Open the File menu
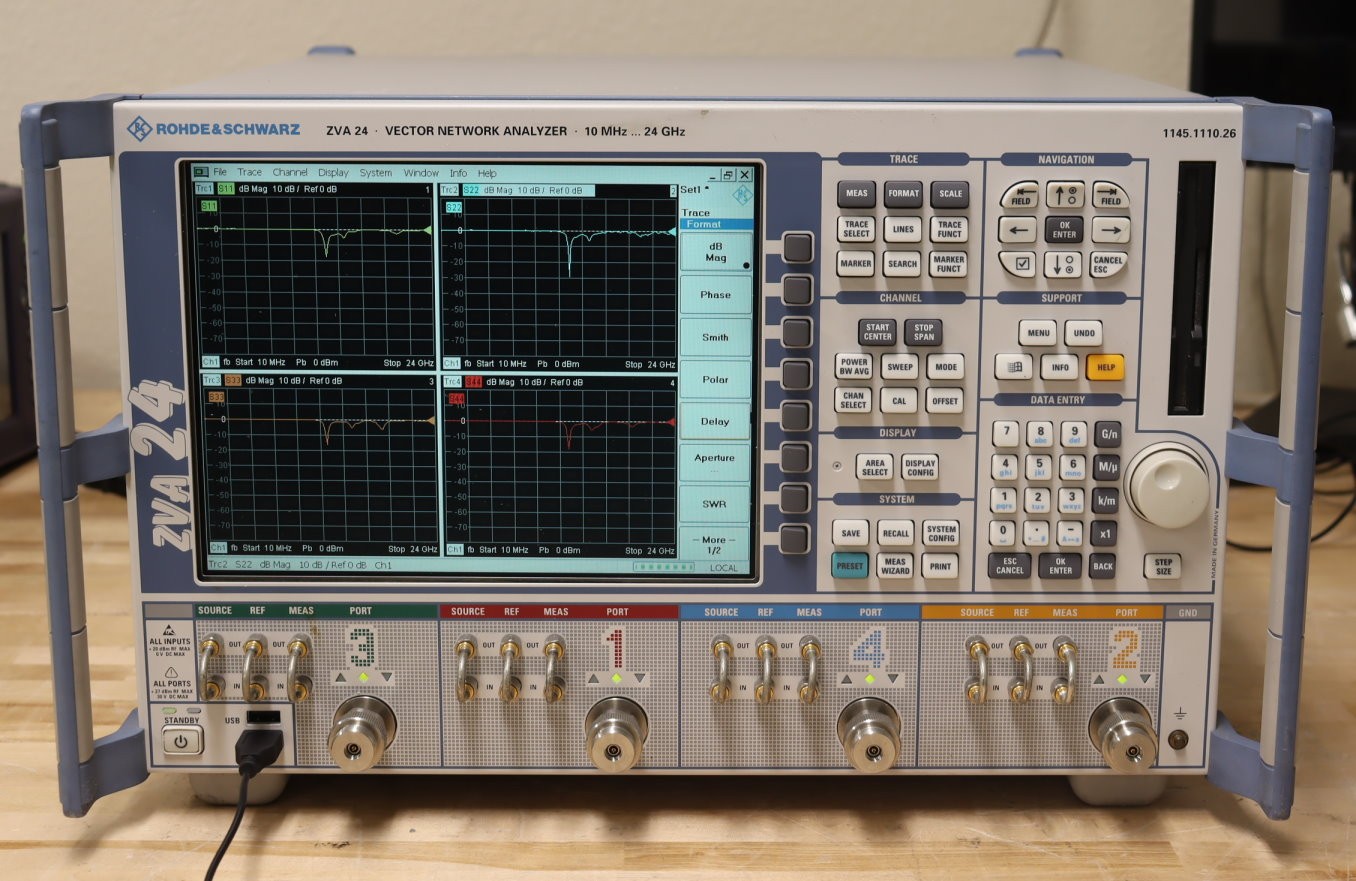Image resolution: width=1356 pixels, height=881 pixels. coord(219,172)
